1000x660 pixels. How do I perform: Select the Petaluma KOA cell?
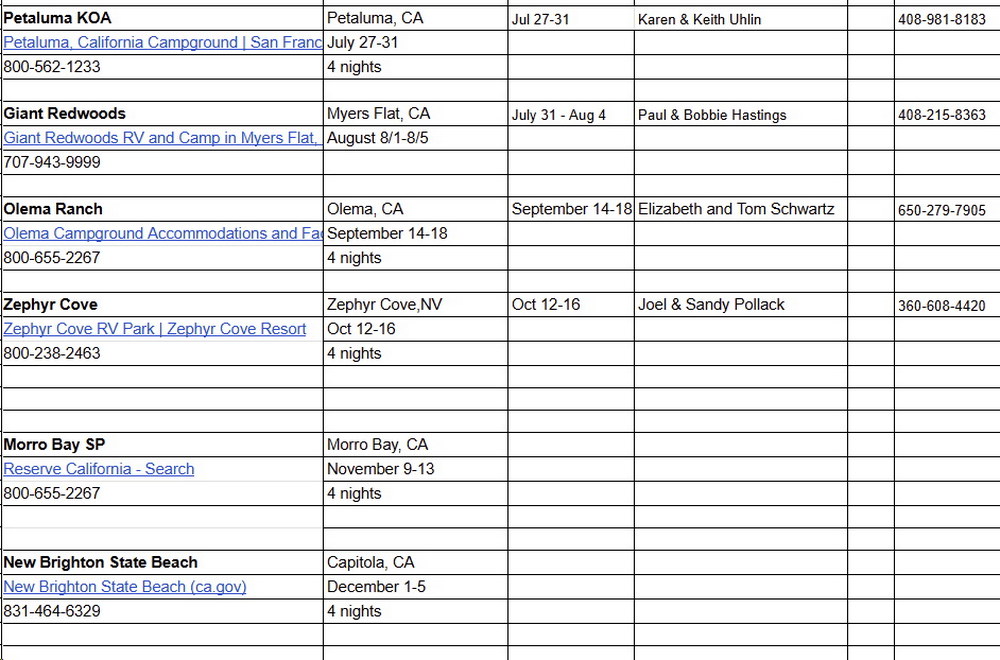58,18
